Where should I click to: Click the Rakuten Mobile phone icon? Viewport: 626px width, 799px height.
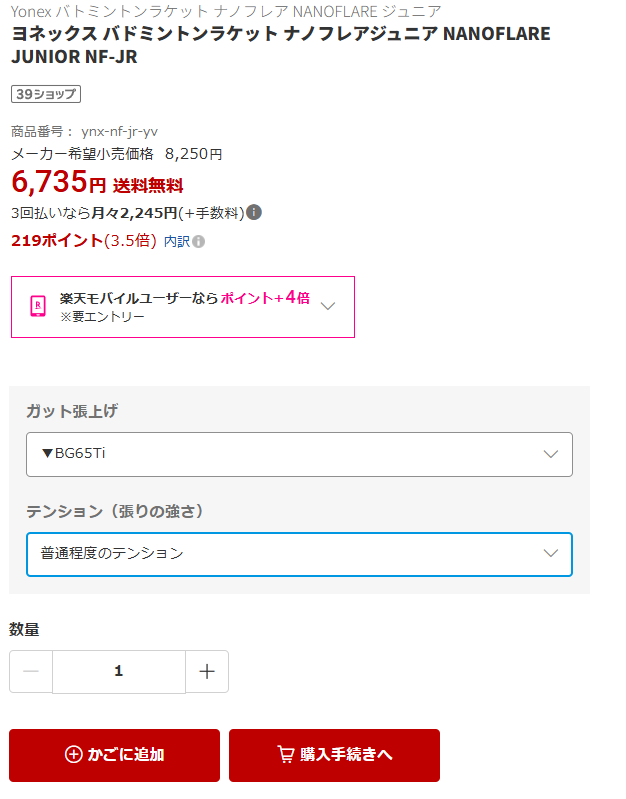tap(38, 306)
